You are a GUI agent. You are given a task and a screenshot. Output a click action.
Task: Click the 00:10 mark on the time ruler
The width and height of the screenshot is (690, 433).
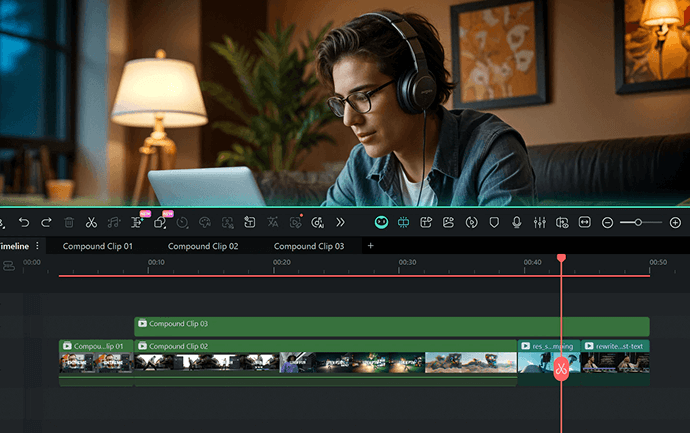pyautogui.click(x=156, y=262)
